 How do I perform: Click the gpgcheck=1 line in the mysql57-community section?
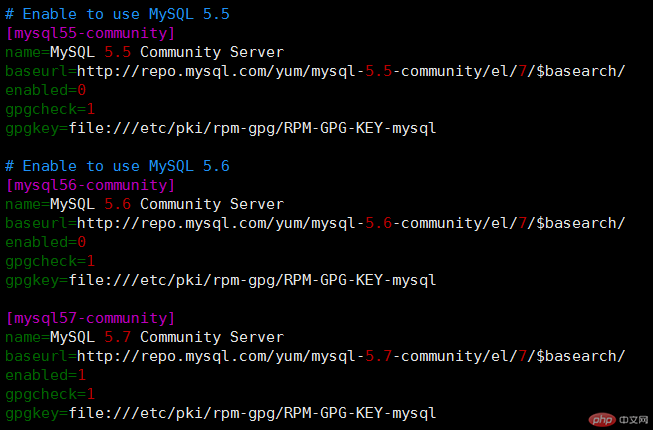[50, 394]
